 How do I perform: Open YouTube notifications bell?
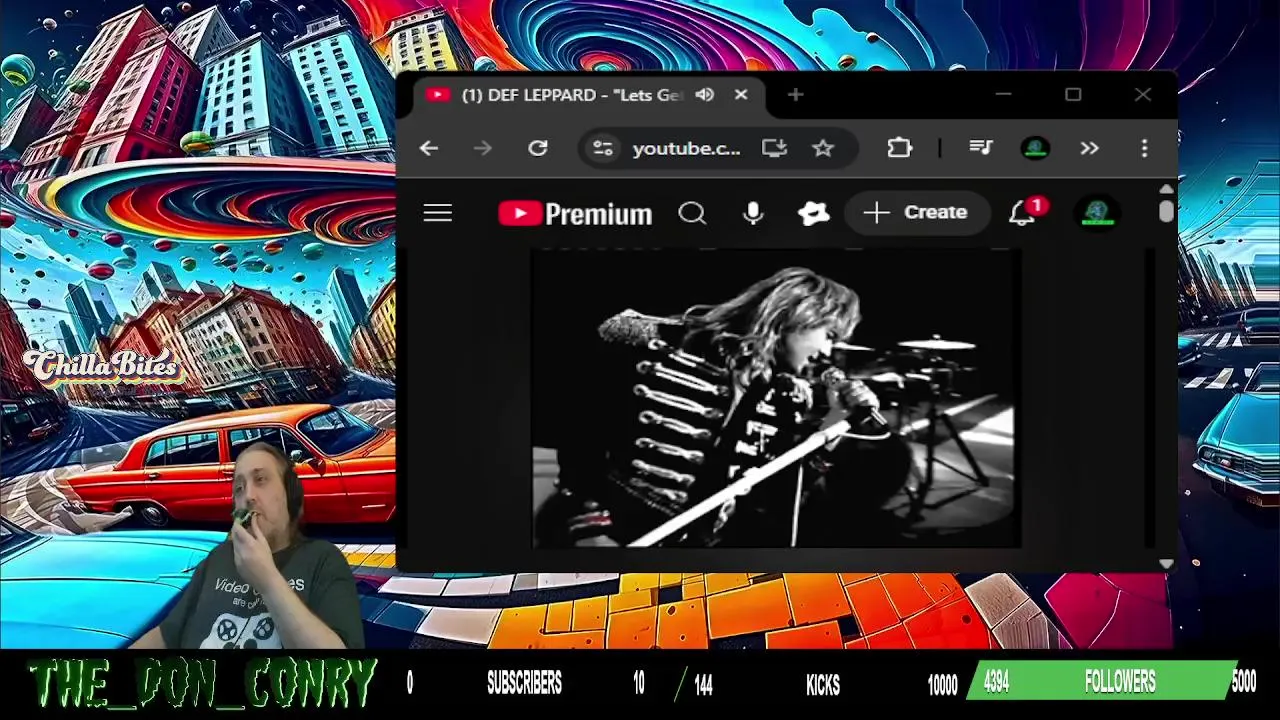(x=1022, y=213)
